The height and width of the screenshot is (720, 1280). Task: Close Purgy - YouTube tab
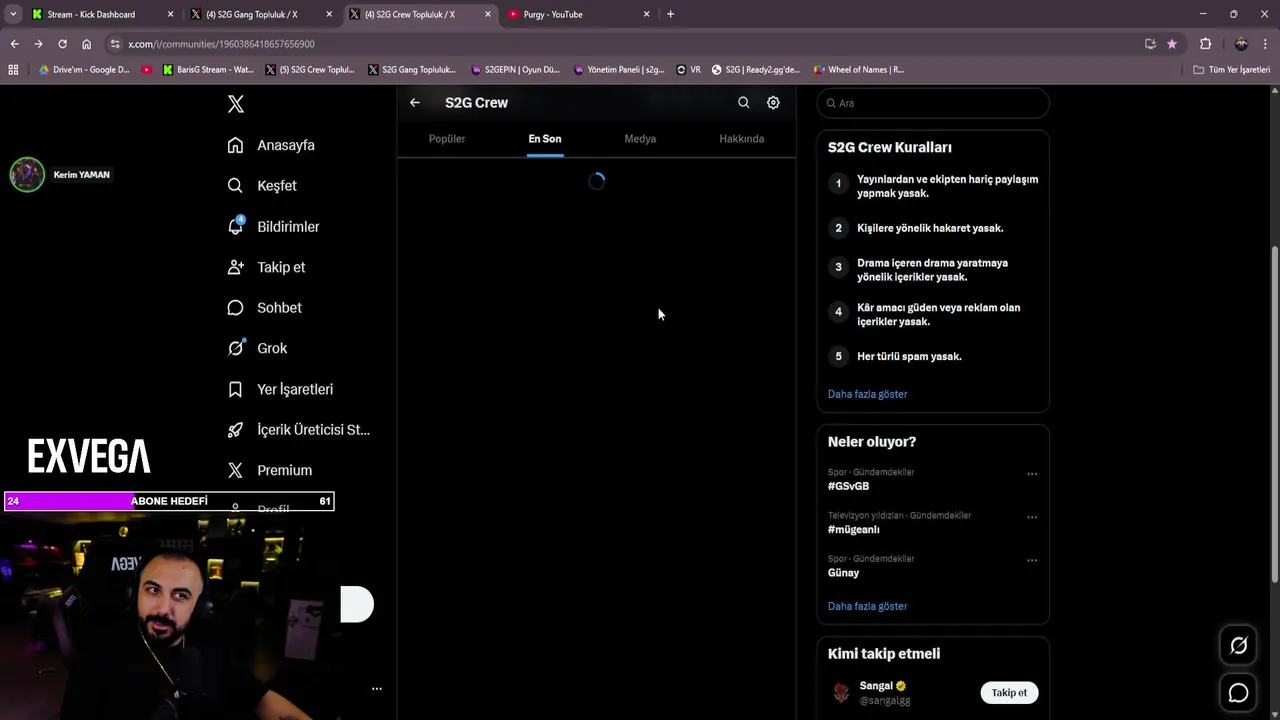[x=646, y=14]
